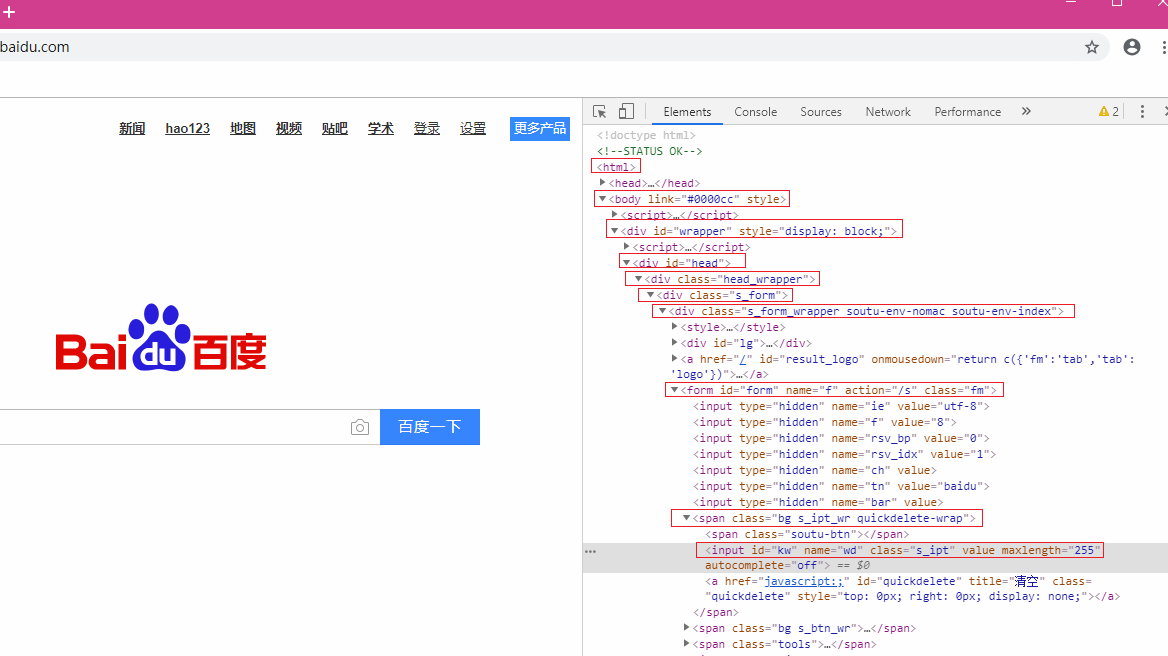Click the 百度一下 search button
Screen dimensions: 1168x656
[430, 427]
